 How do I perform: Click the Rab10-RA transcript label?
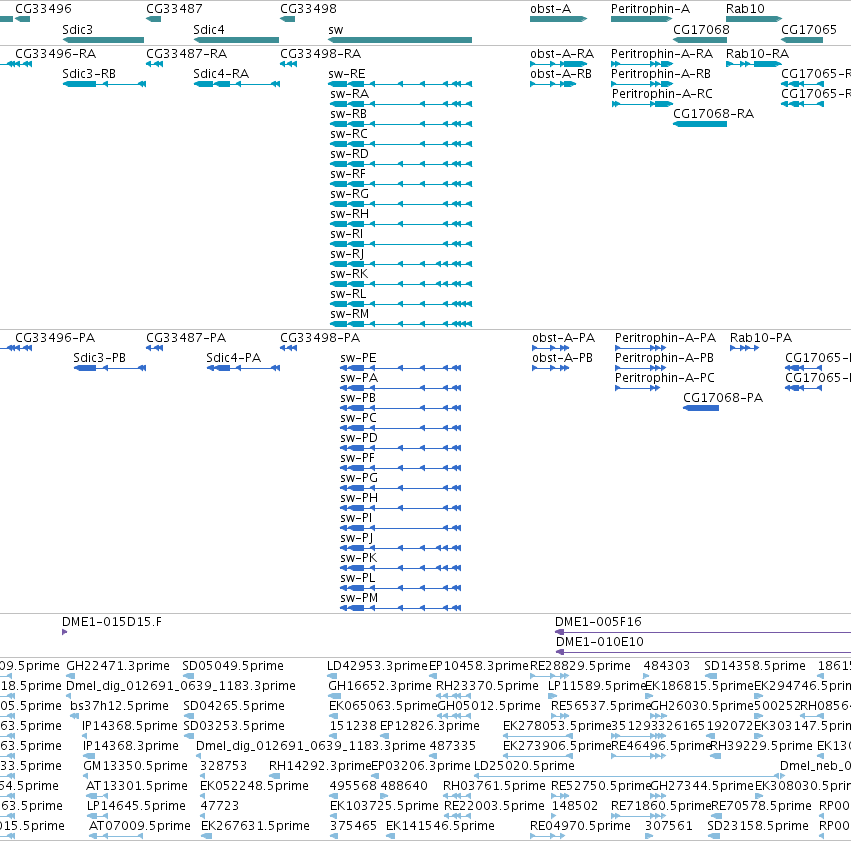pos(758,54)
